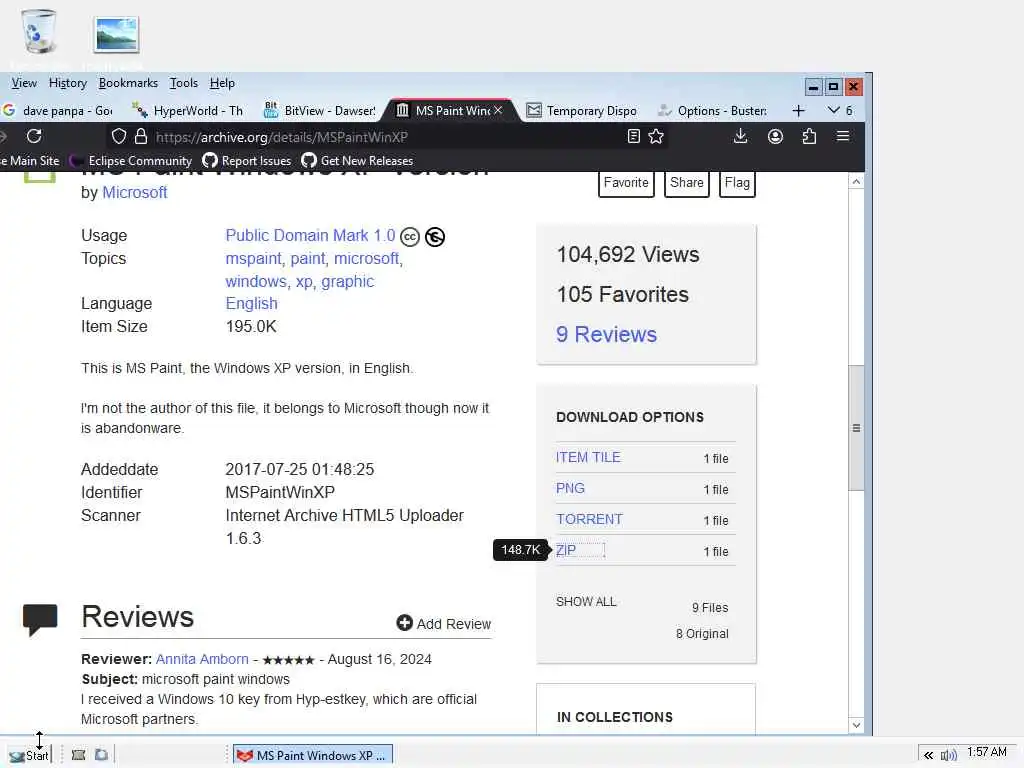The width and height of the screenshot is (1024, 768).
Task: Open the Recycle Bin desktop icon
Action: click(x=39, y=32)
